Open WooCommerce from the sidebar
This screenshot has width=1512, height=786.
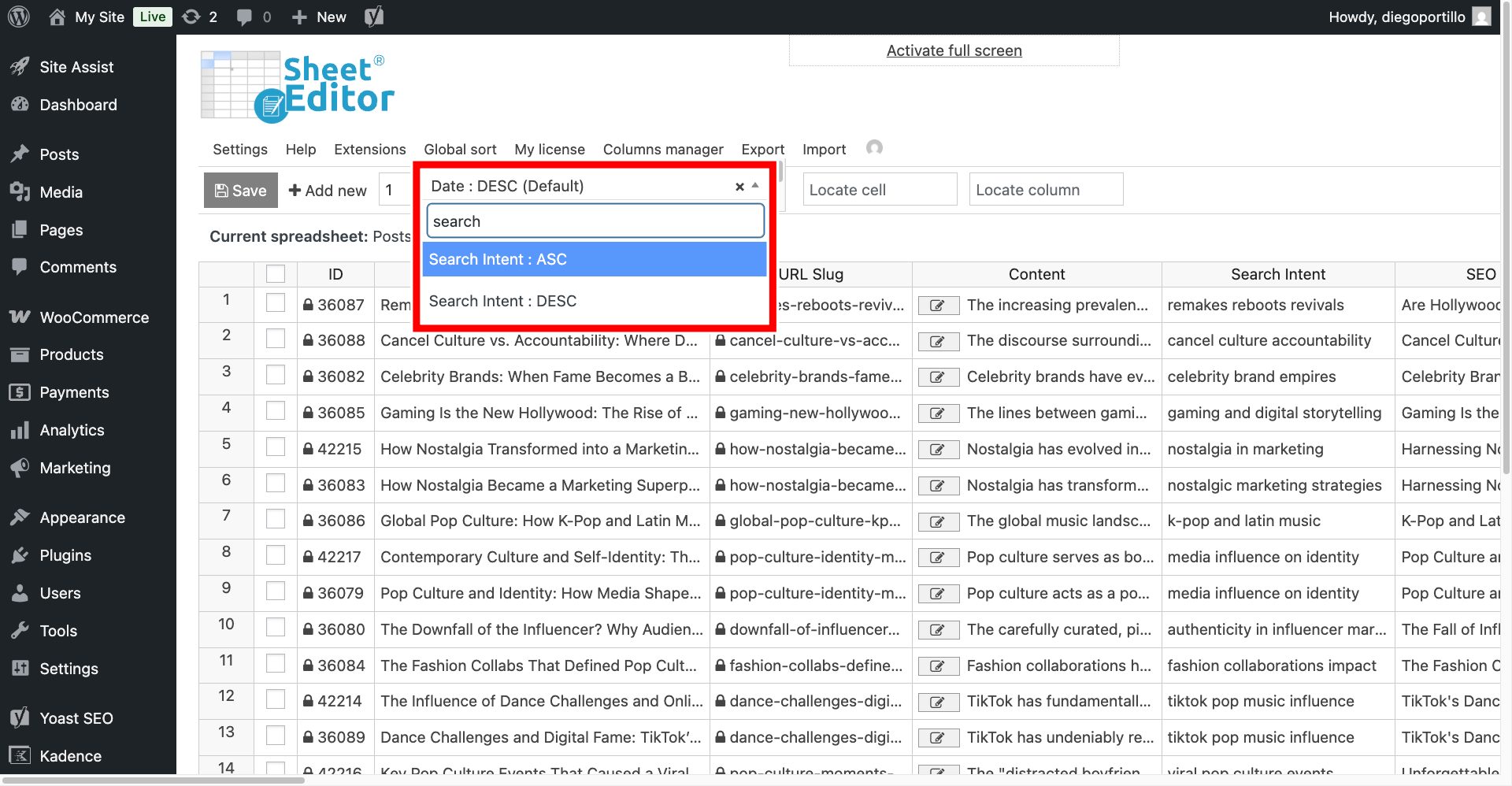tap(94, 317)
